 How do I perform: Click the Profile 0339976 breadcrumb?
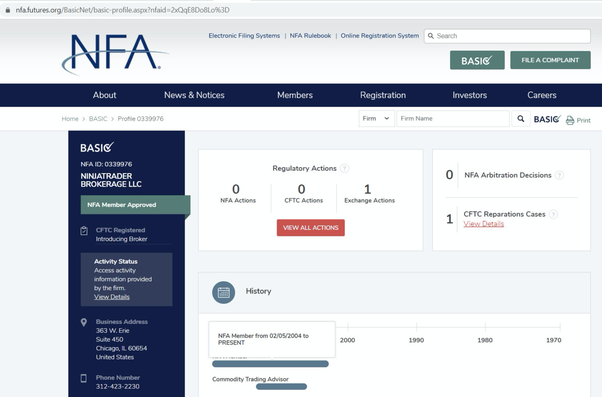(141, 119)
